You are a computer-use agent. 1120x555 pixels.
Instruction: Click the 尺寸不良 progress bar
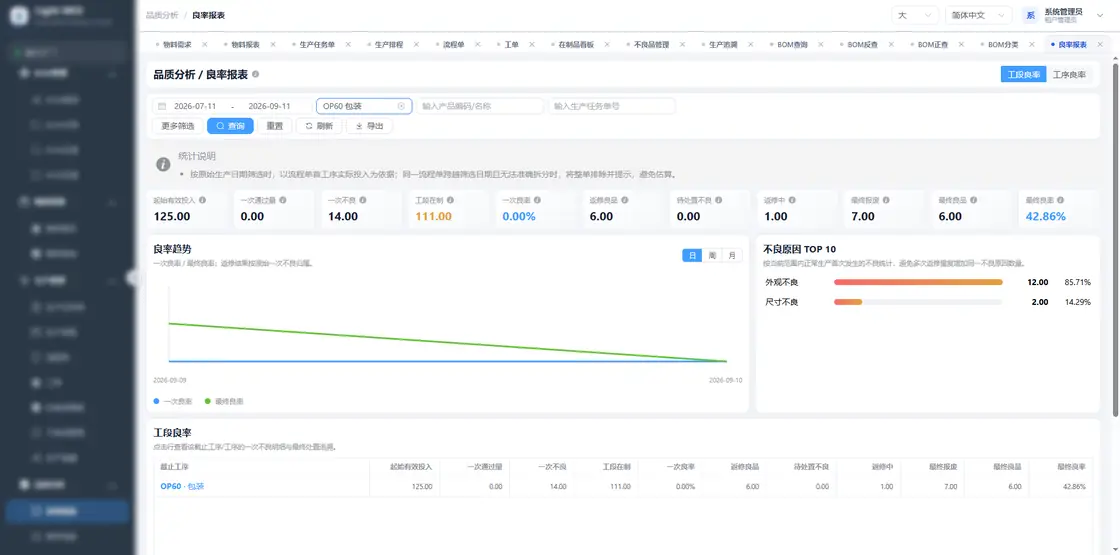tap(918, 302)
